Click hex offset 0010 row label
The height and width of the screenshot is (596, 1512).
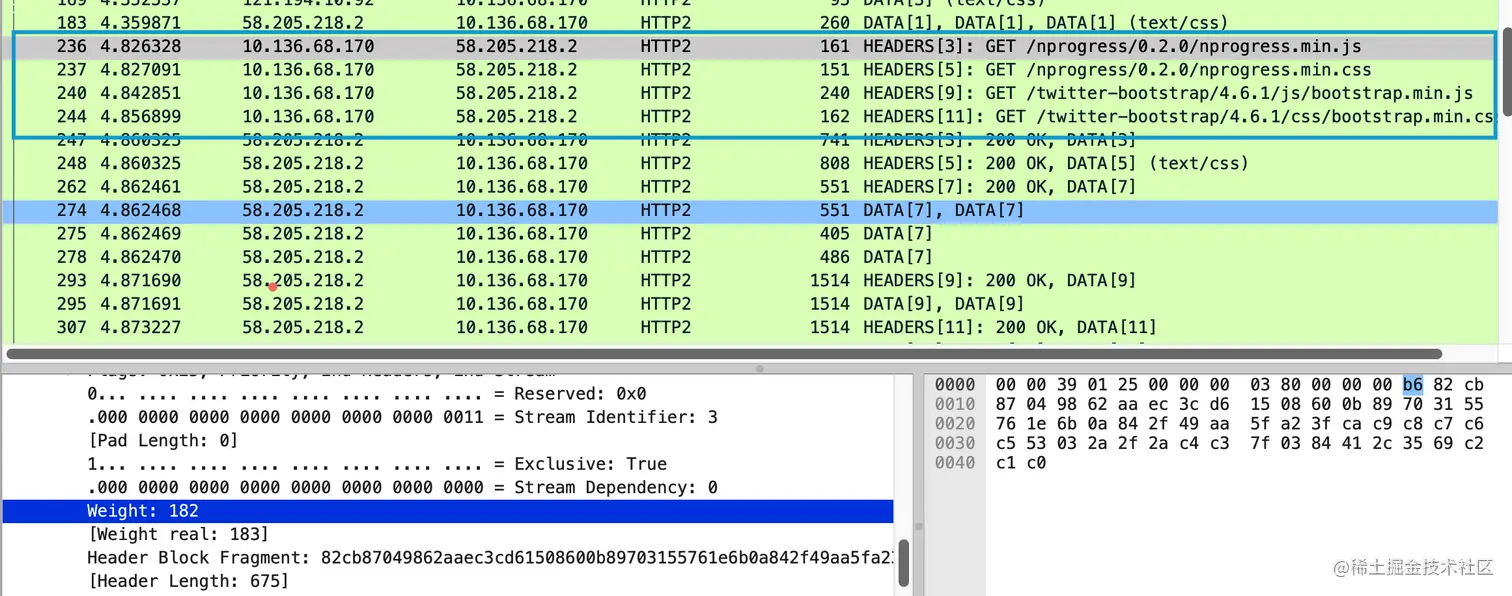point(954,404)
